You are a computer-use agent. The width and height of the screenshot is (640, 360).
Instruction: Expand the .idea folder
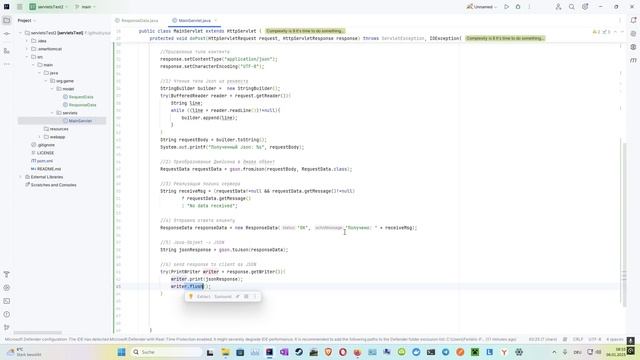pos(27,41)
